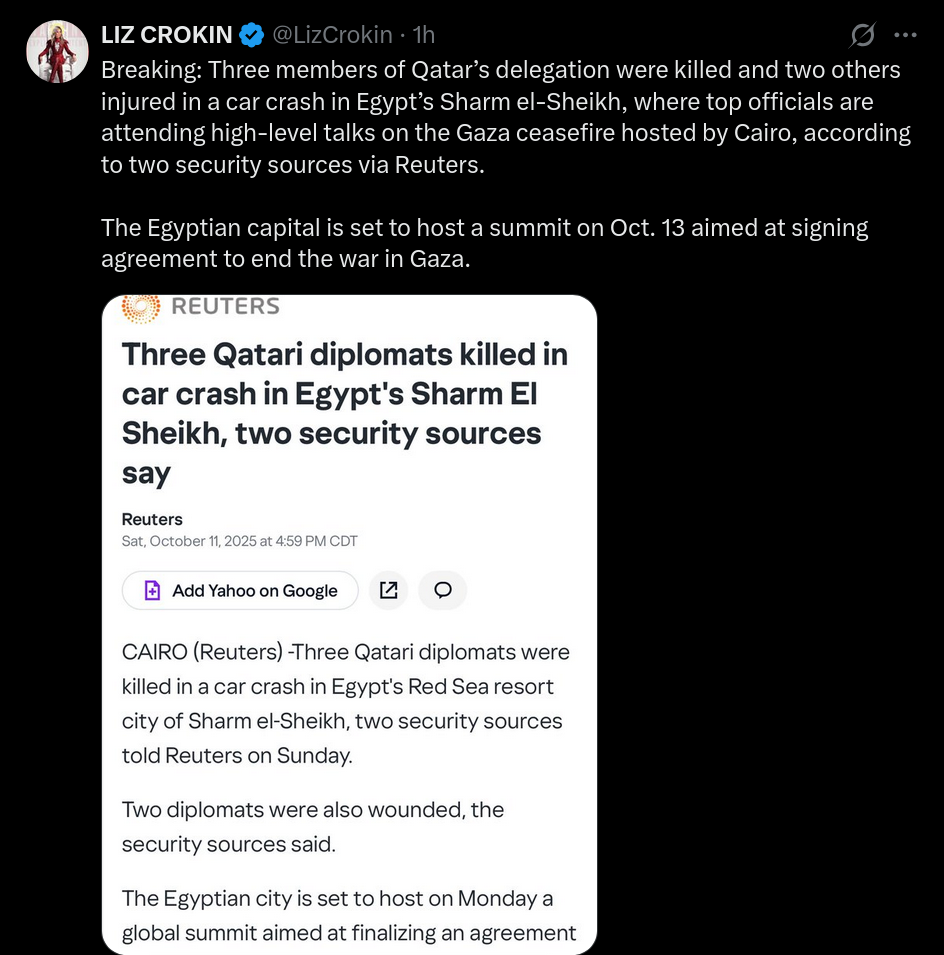Open Liz Crokin's profile avatar
The height and width of the screenshot is (955, 944).
pyautogui.click(x=57, y=51)
